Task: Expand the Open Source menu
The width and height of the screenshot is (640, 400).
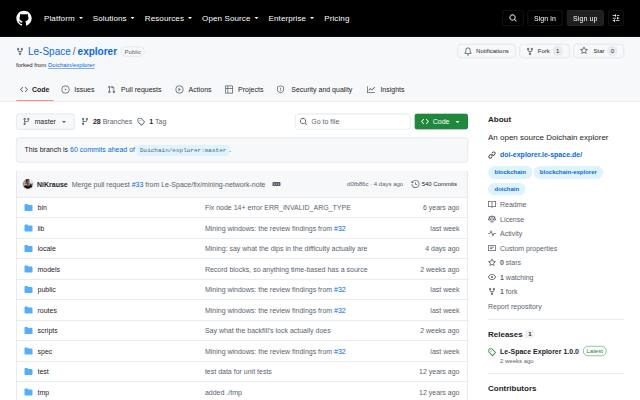Action: click(x=230, y=18)
